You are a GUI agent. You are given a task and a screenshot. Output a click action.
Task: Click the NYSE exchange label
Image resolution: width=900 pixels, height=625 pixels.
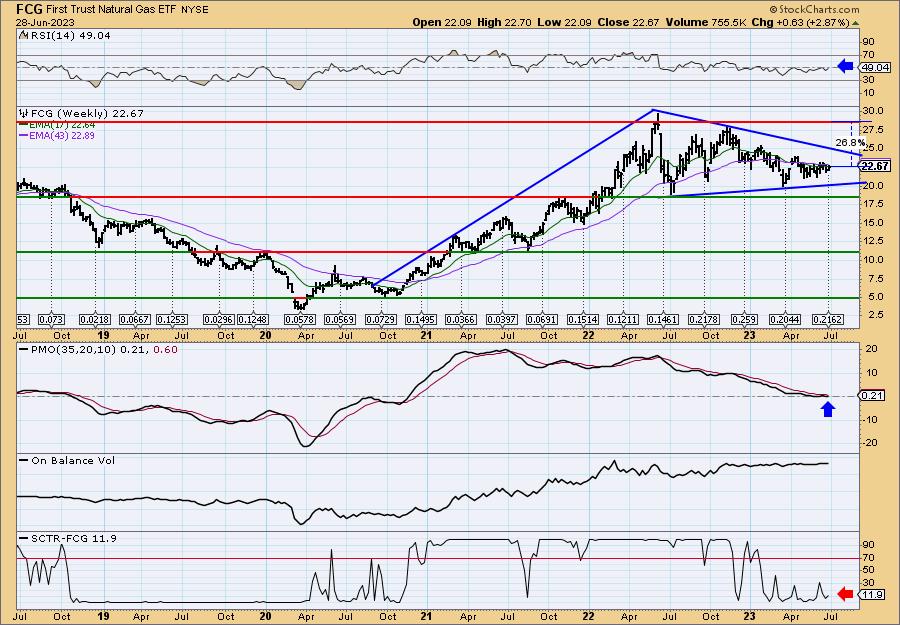(x=193, y=10)
